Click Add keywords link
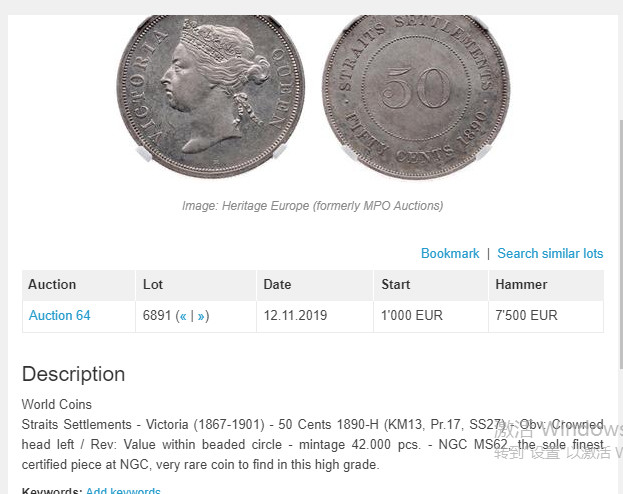This screenshot has height=494, width=623. [x=123, y=490]
